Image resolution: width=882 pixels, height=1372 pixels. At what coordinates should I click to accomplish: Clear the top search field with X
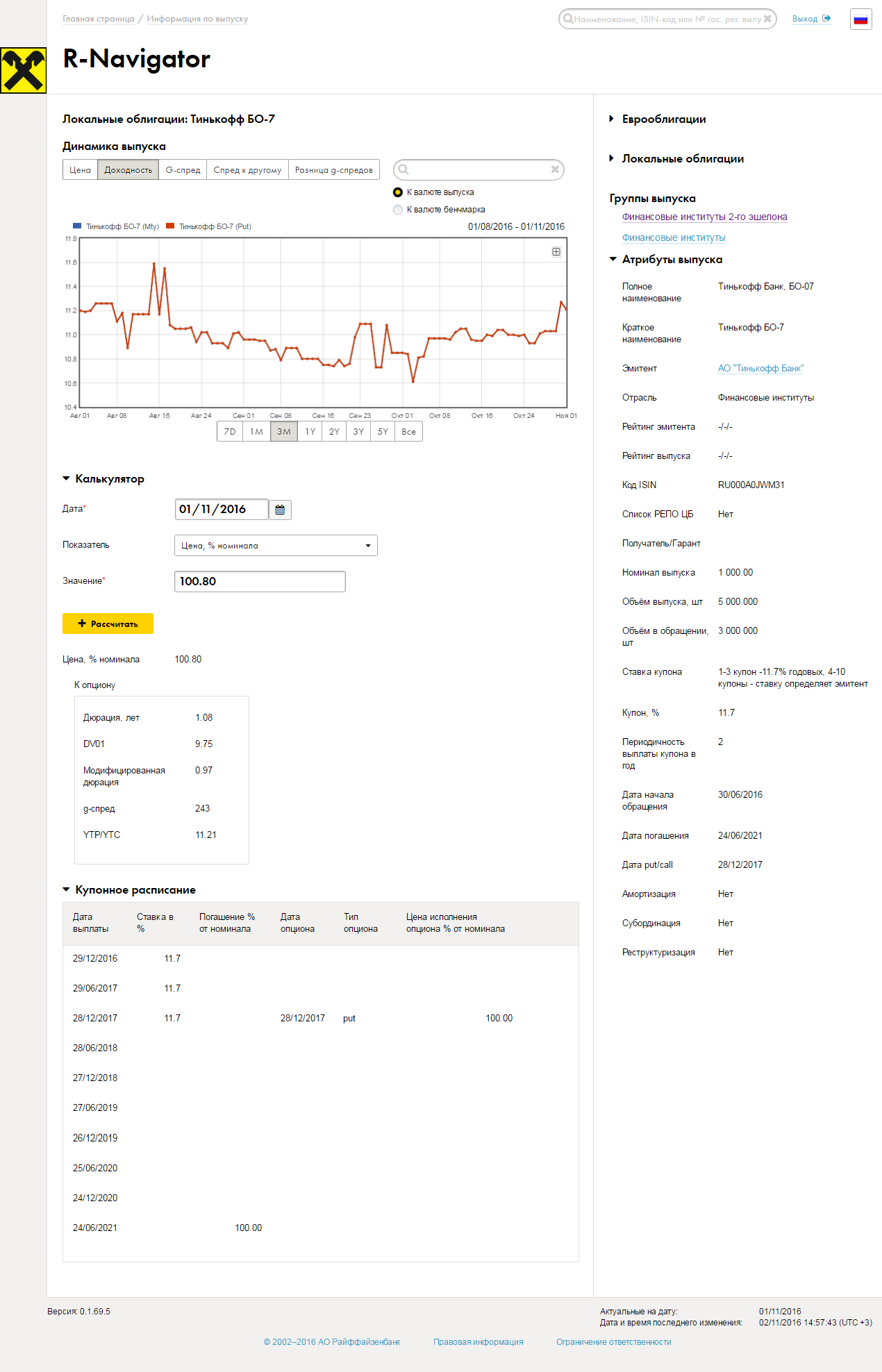coord(767,19)
